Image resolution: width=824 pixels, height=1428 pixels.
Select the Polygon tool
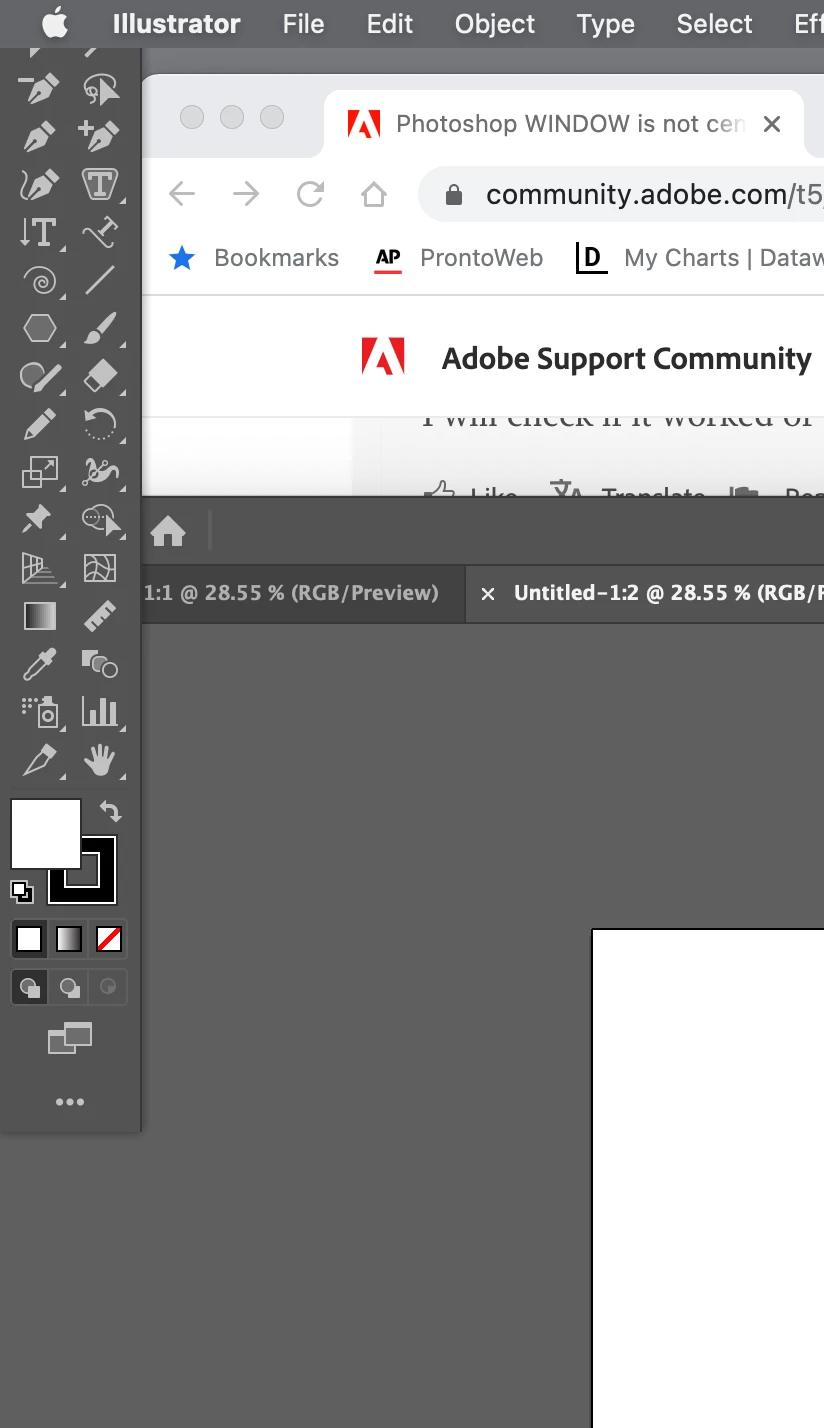(x=39, y=328)
